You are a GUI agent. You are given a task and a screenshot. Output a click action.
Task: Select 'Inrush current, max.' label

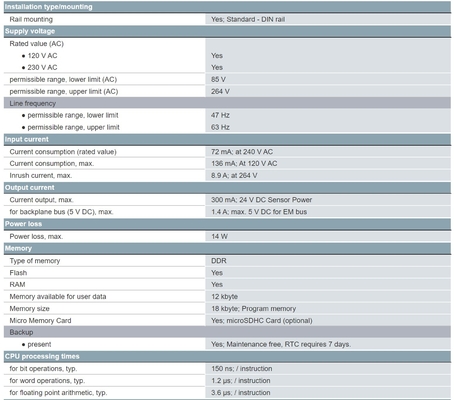pos(41,175)
